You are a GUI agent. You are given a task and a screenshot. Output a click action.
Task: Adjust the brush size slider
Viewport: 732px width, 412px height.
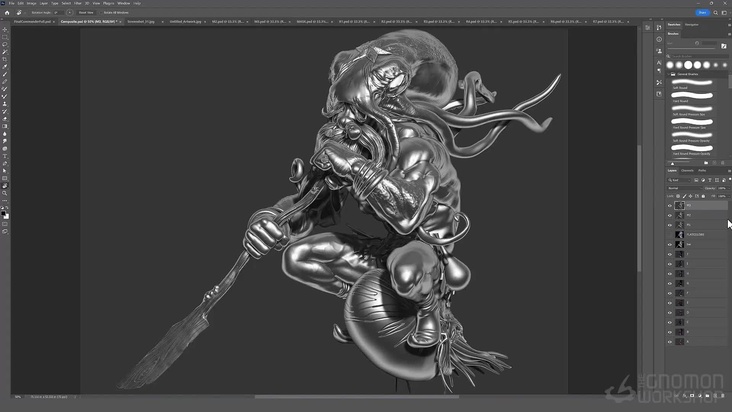pyautogui.click(x=693, y=48)
